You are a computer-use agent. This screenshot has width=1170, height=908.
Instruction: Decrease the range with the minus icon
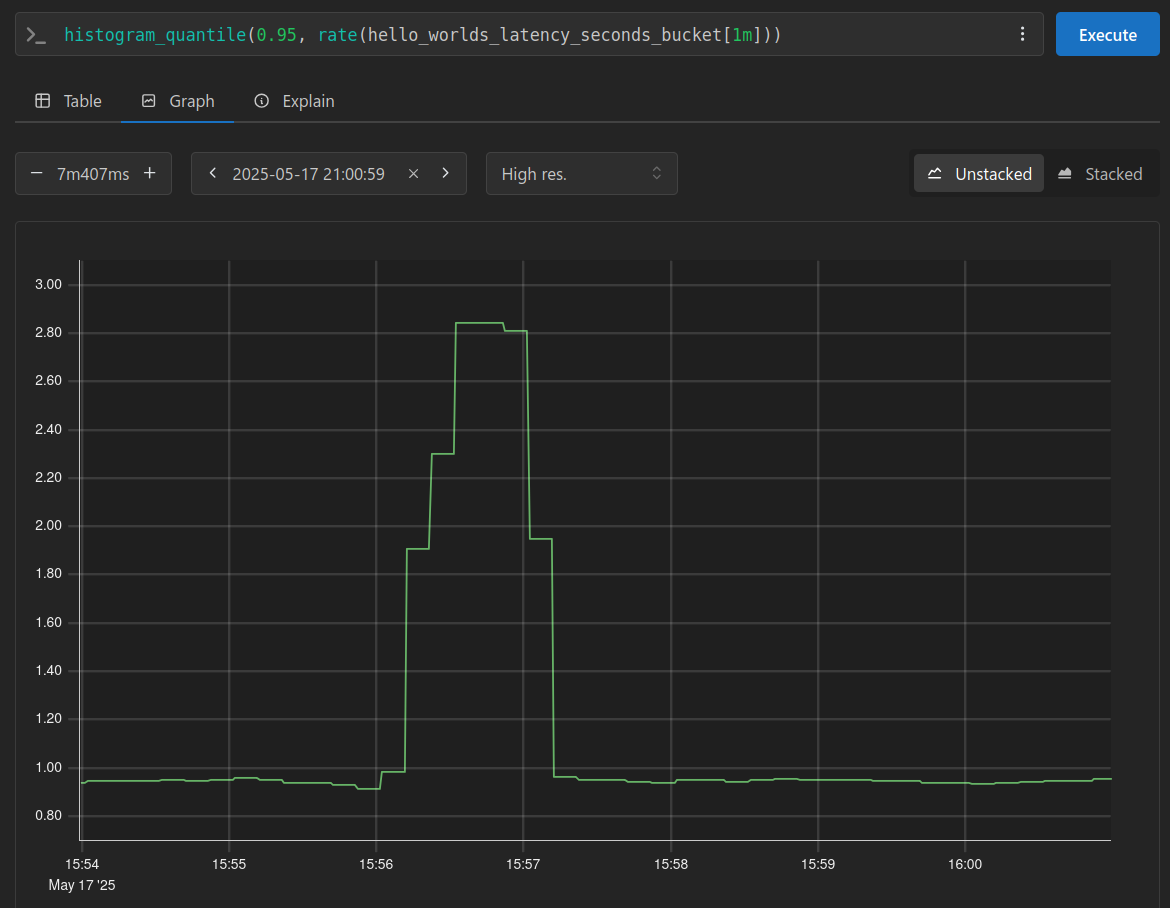point(37,173)
